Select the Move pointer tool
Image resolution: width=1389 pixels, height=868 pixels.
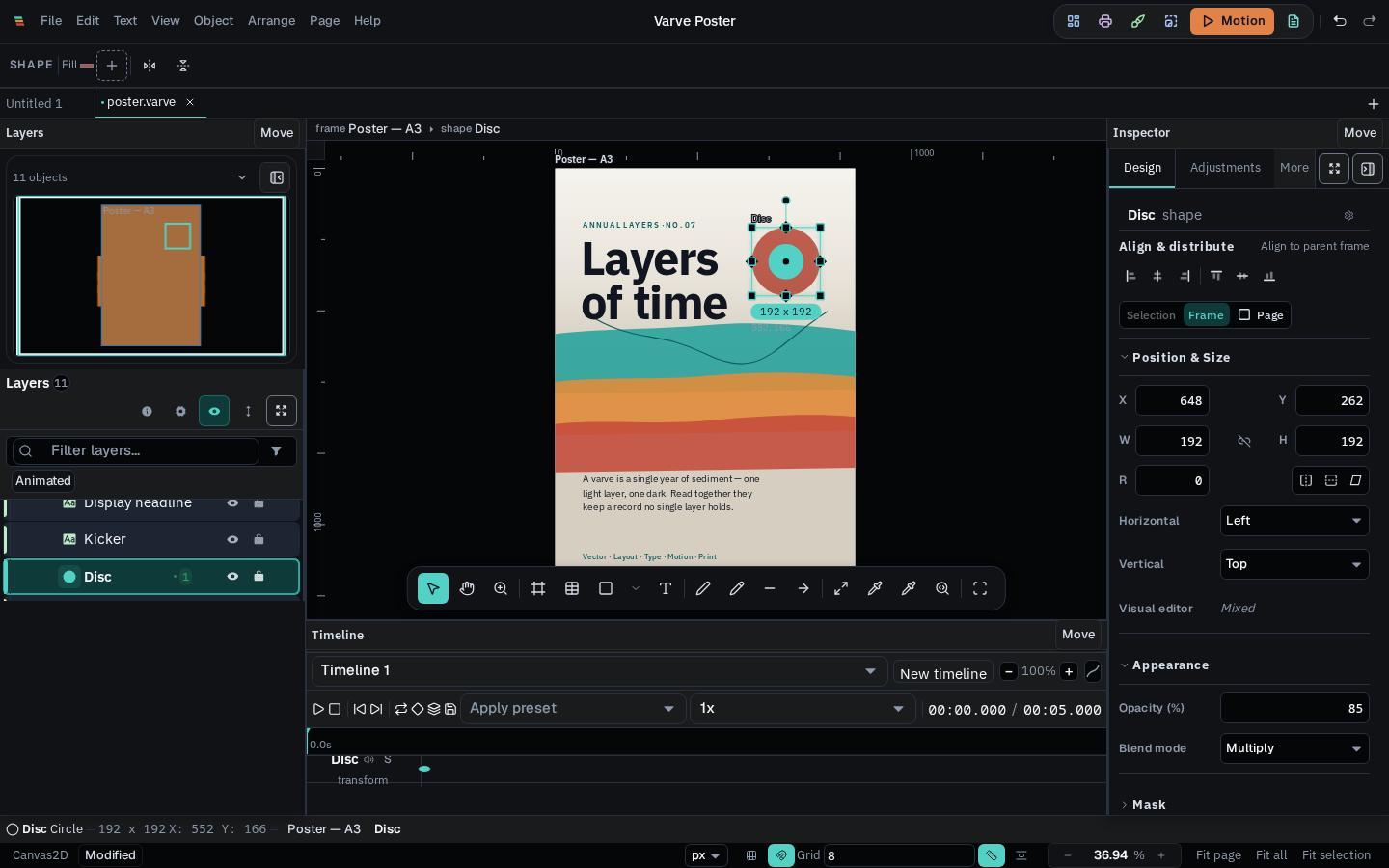pos(433,588)
